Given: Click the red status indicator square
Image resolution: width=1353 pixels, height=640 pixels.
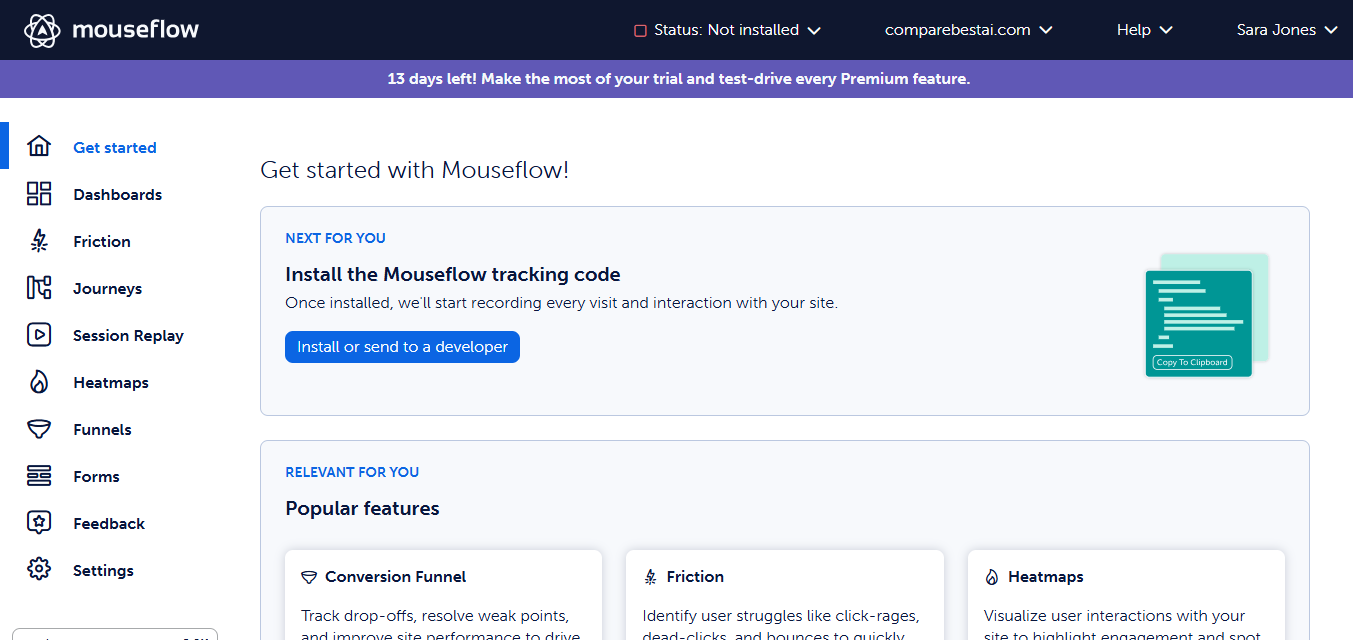Looking at the screenshot, I should tap(641, 31).
